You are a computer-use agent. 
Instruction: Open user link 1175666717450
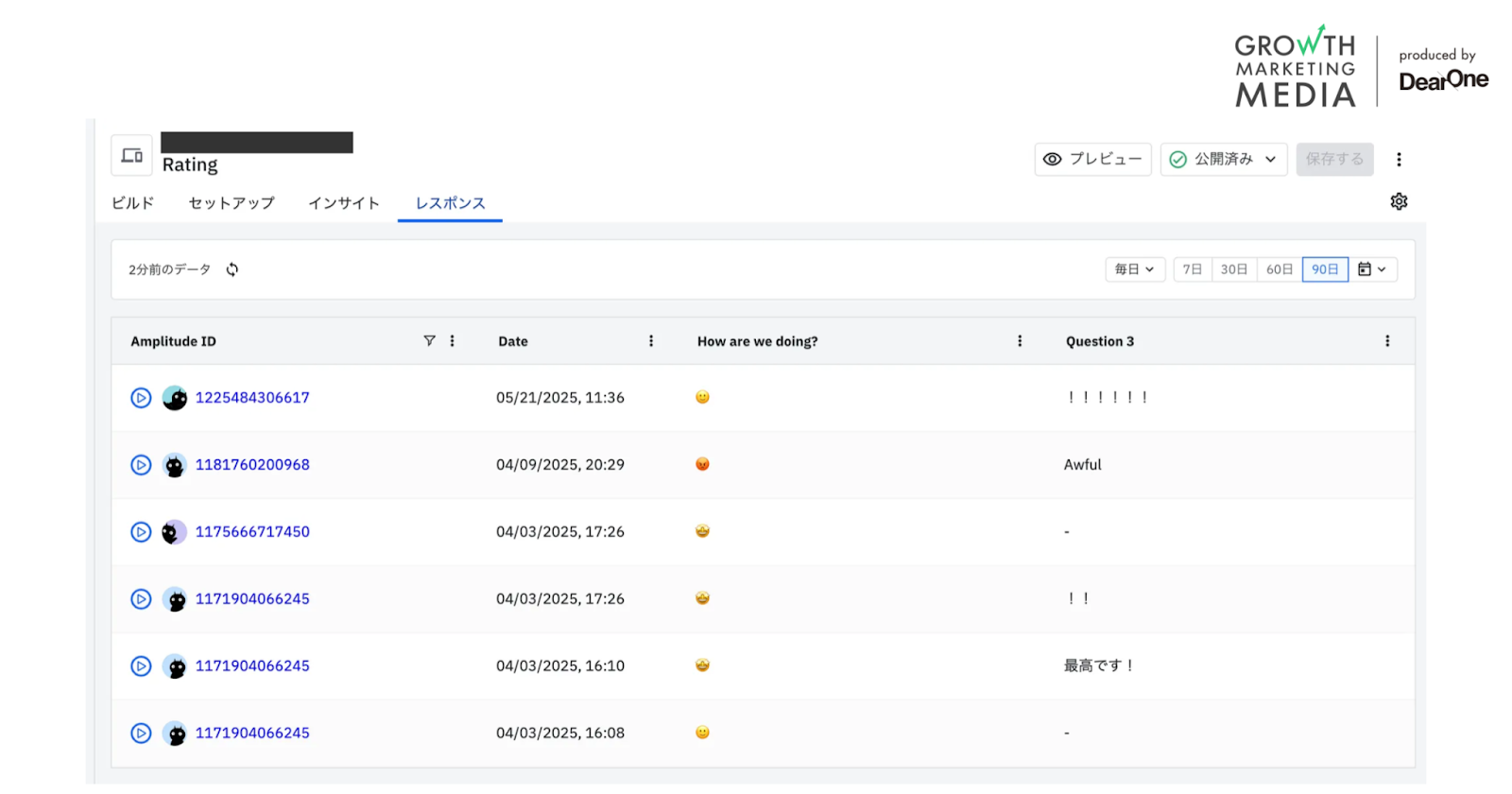(252, 532)
